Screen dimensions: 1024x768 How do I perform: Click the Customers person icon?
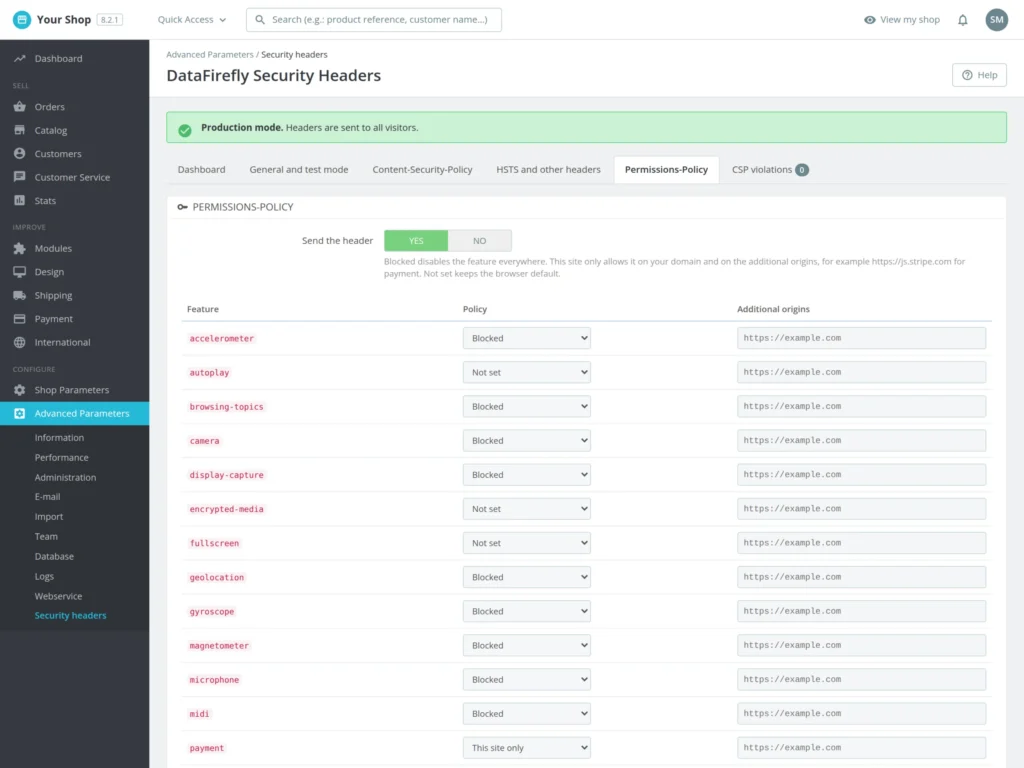coord(20,153)
